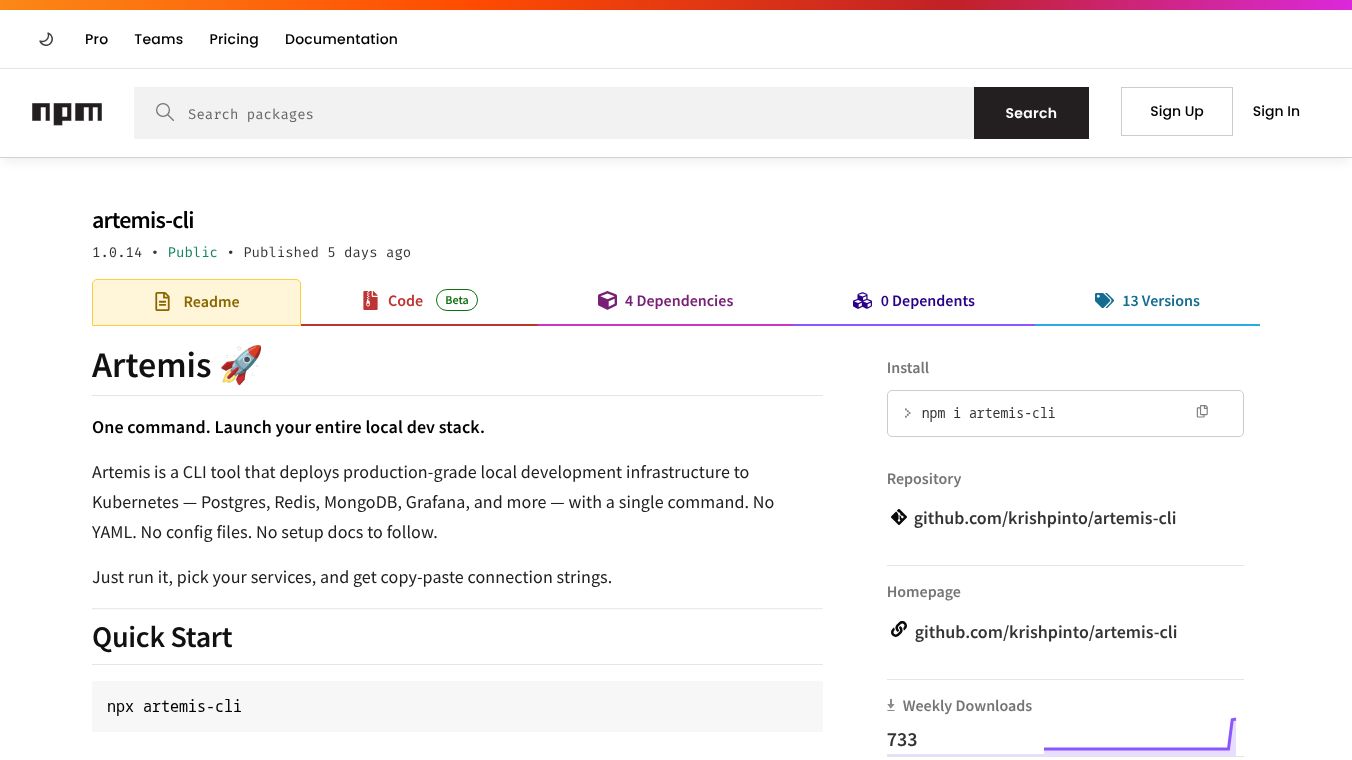1352x760 pixels.
Task: Click the magnifying glass search icon
Action: [165, 113]
